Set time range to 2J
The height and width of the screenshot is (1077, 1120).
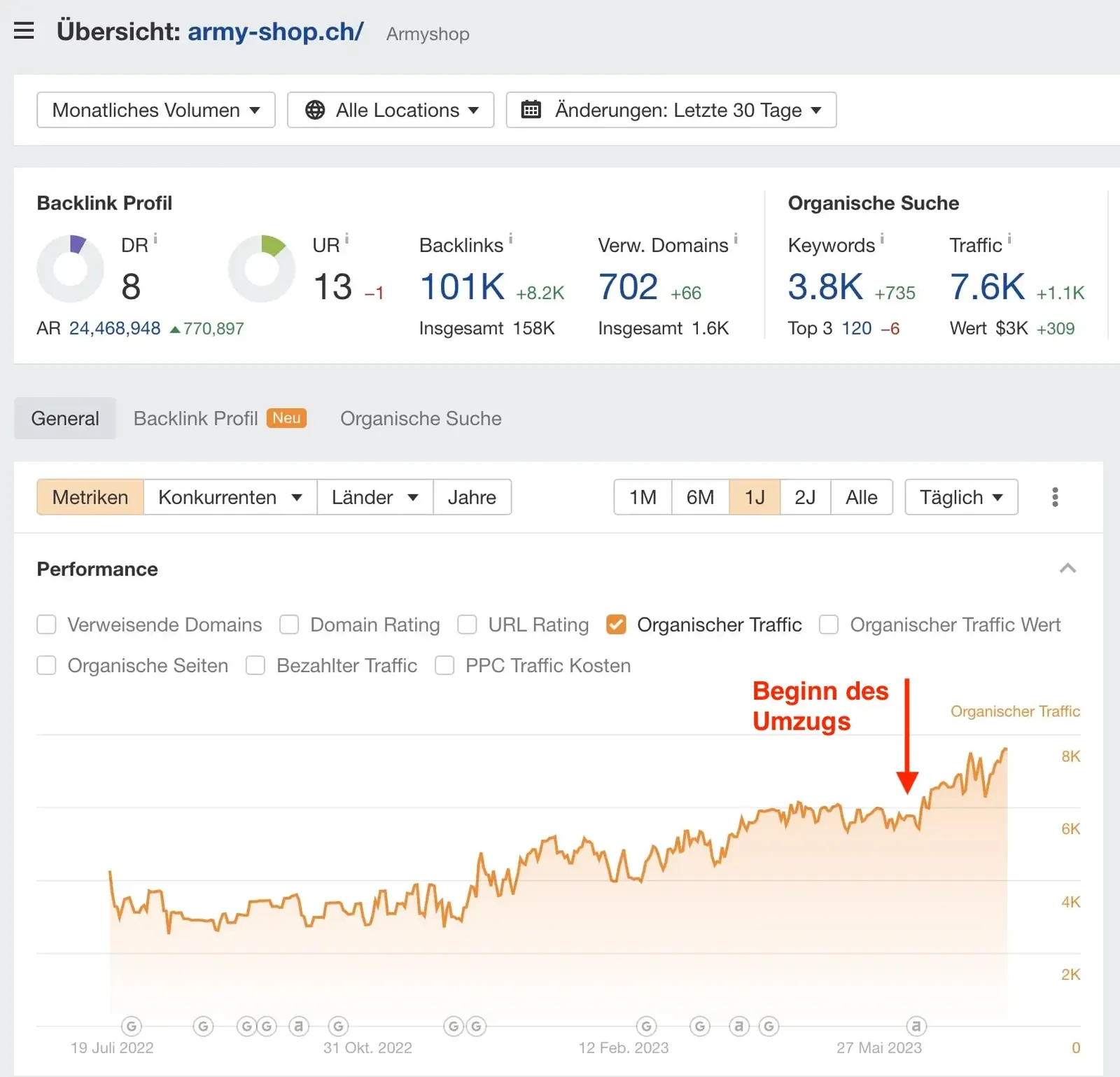tap(805, 497)
